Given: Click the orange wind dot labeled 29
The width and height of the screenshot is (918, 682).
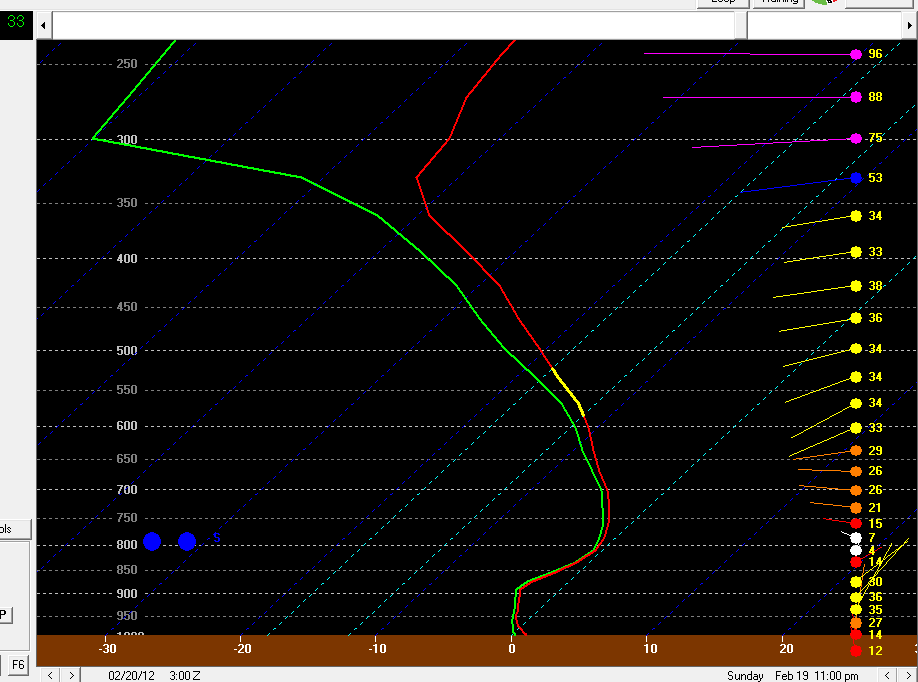Looking at the screenshot, I should coord(856,451).
